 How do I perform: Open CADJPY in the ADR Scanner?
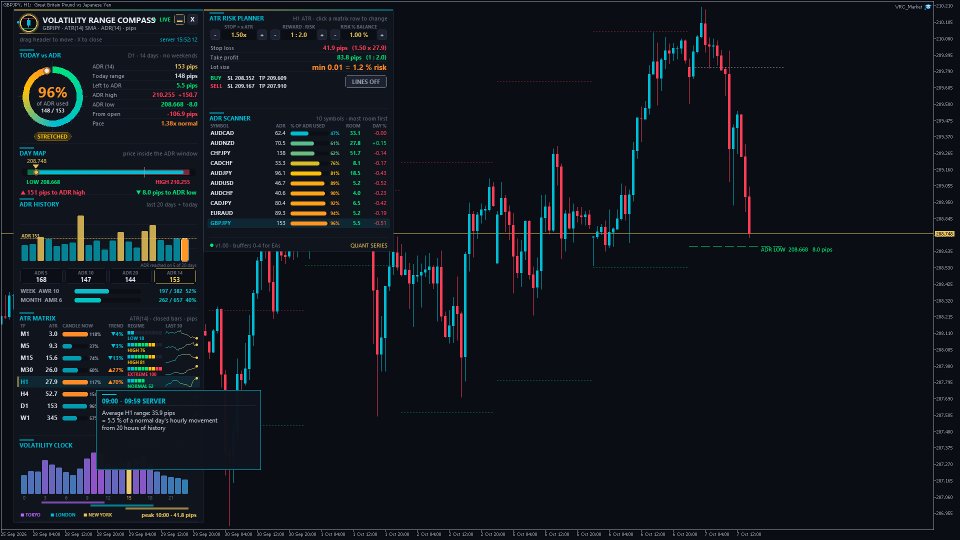299,203
